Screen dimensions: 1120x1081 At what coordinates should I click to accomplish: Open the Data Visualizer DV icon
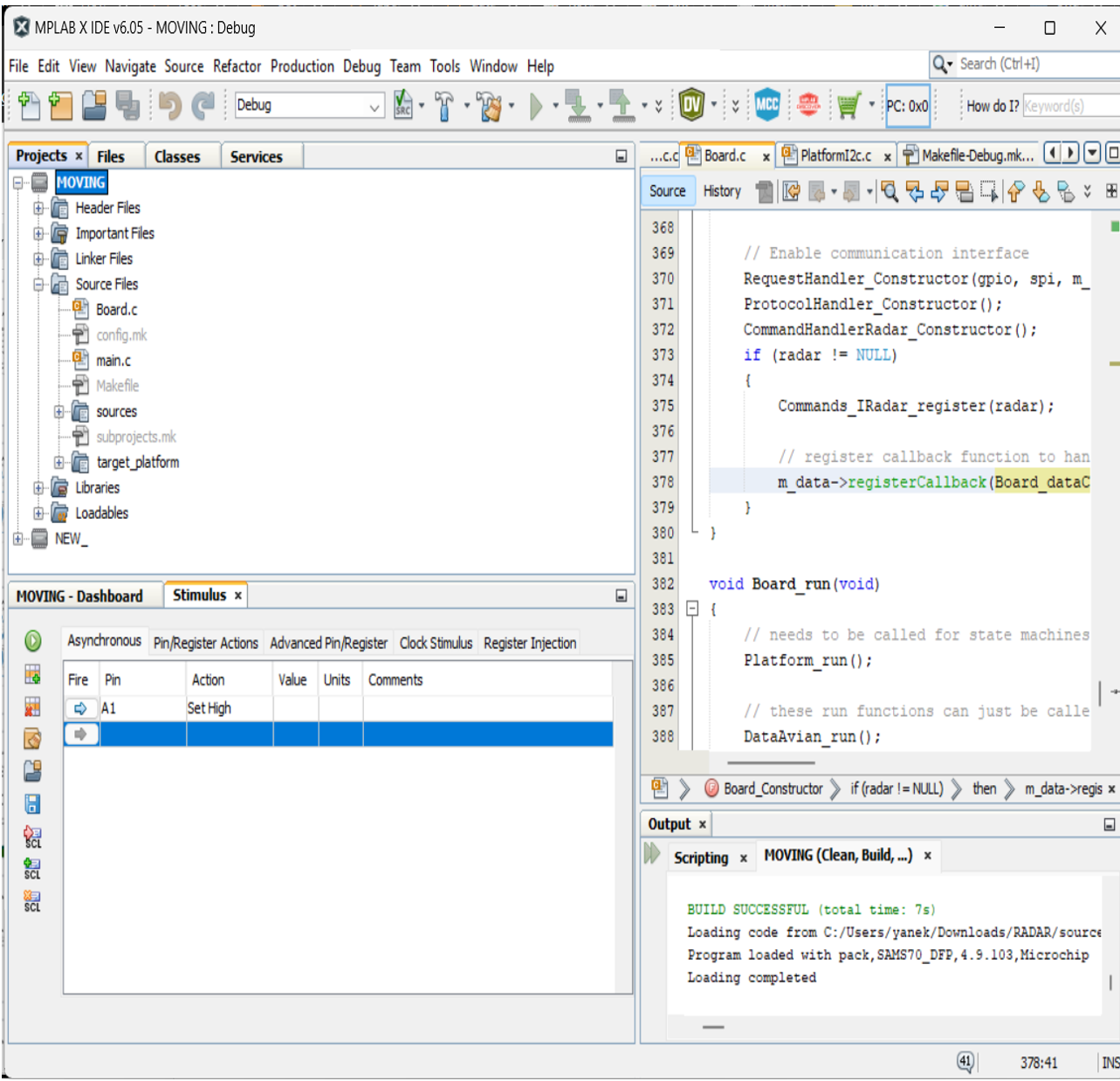691,106
